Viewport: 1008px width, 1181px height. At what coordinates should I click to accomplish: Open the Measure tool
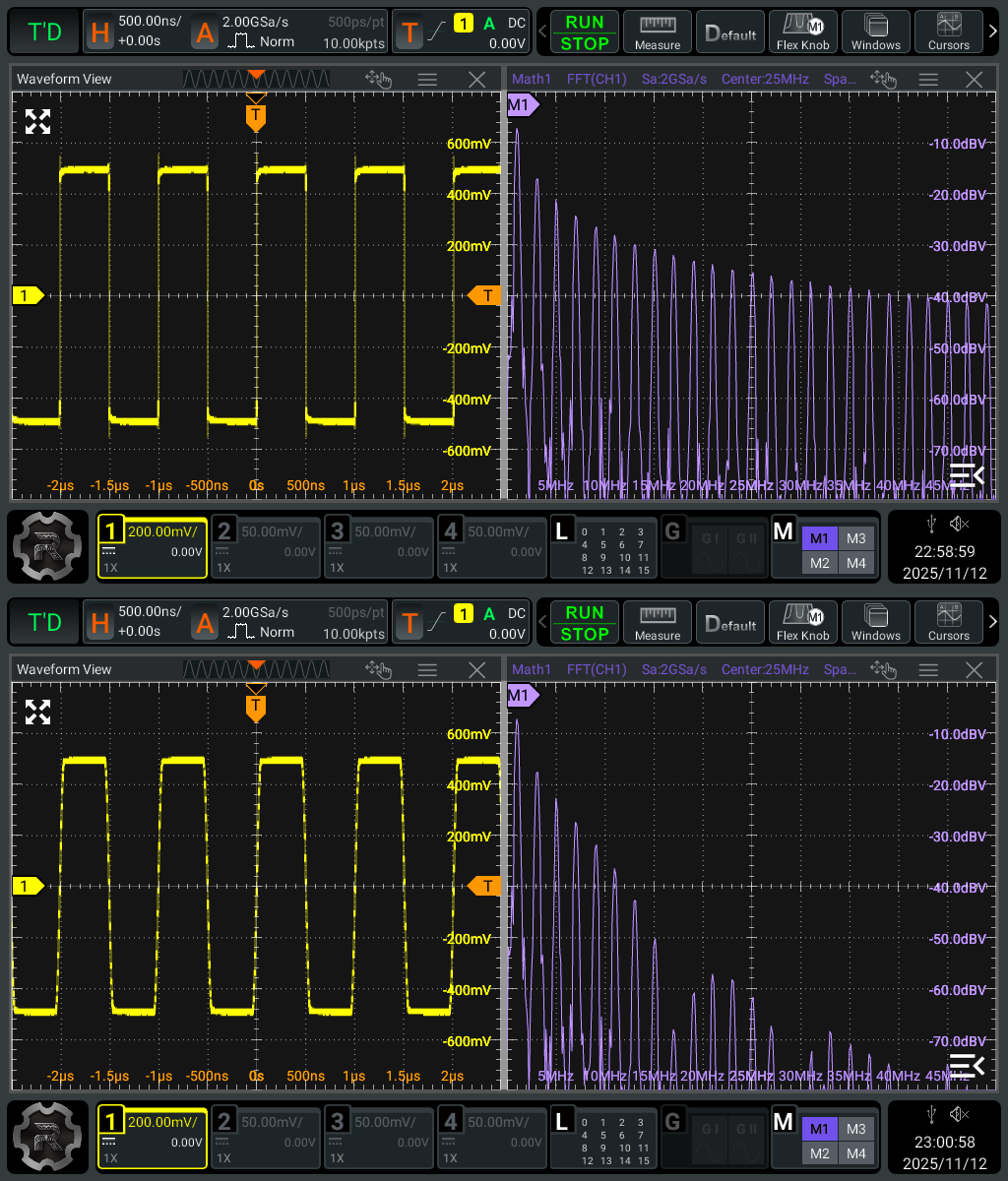(657, 31)
